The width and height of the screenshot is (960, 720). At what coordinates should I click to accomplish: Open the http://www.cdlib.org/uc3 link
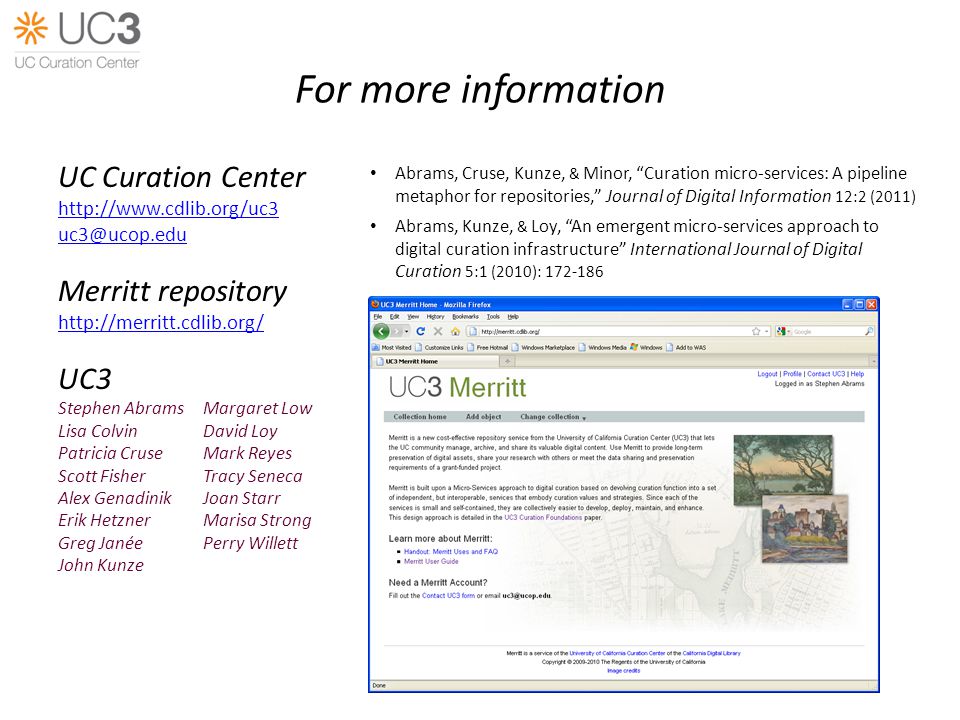coord(168,208)
